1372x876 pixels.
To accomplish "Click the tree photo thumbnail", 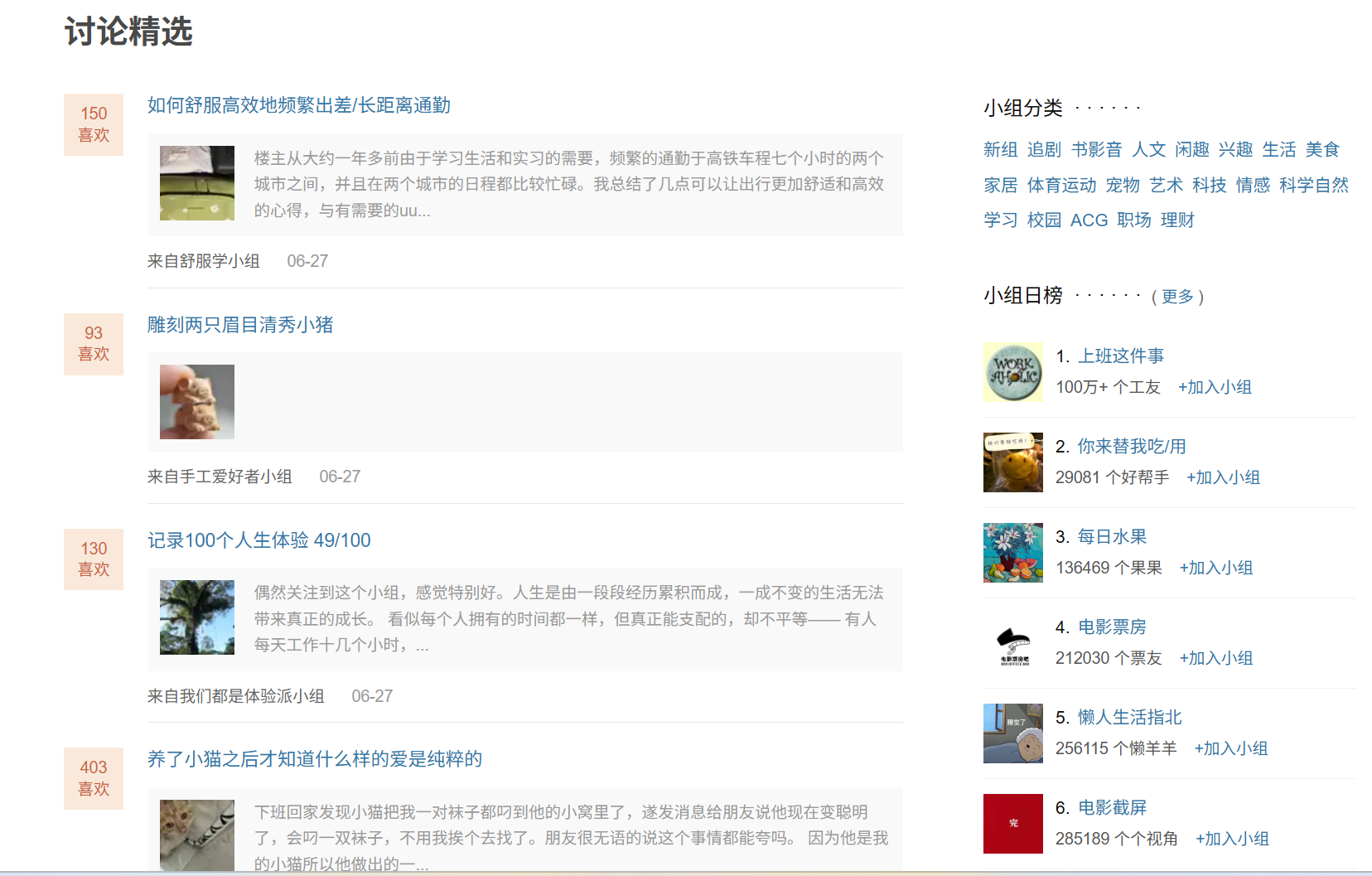I will pos(197,617).
